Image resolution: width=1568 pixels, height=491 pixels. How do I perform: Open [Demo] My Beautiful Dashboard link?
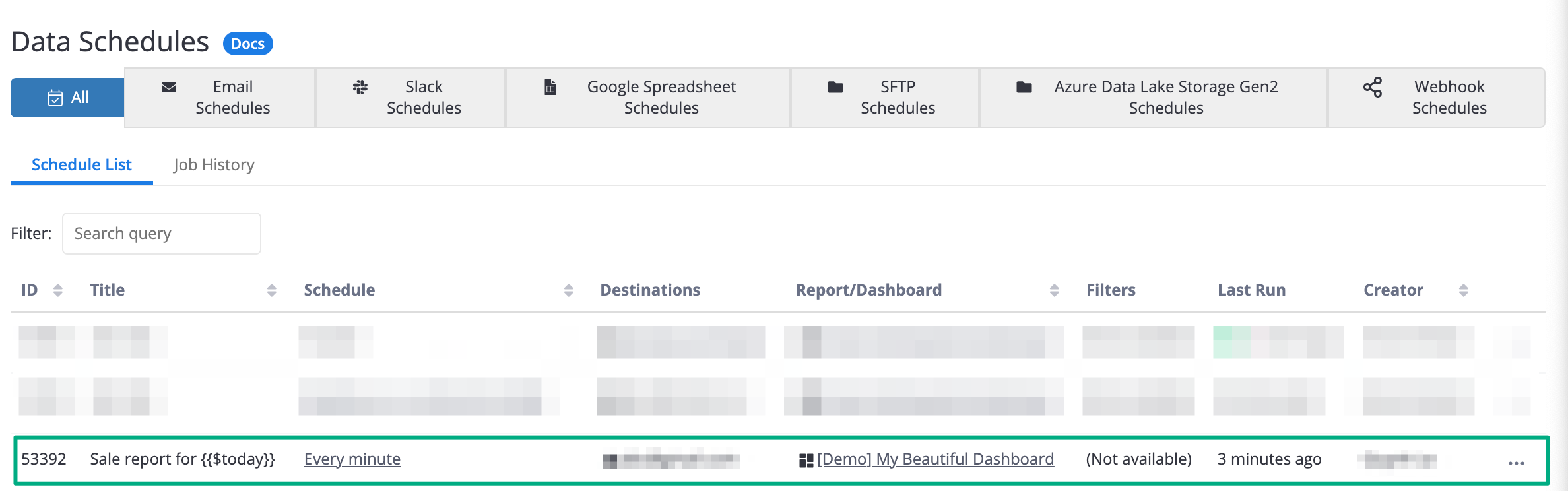(935, 459)
